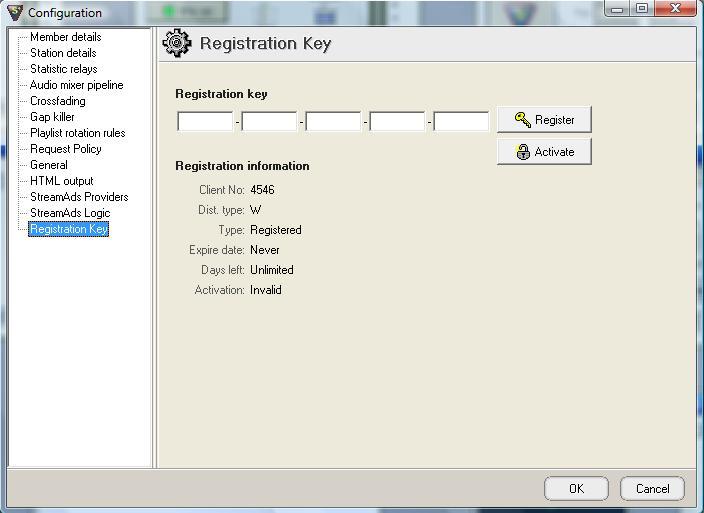Click the fourth registration key field
Viewport: 704px width, 513px height.
397,121
